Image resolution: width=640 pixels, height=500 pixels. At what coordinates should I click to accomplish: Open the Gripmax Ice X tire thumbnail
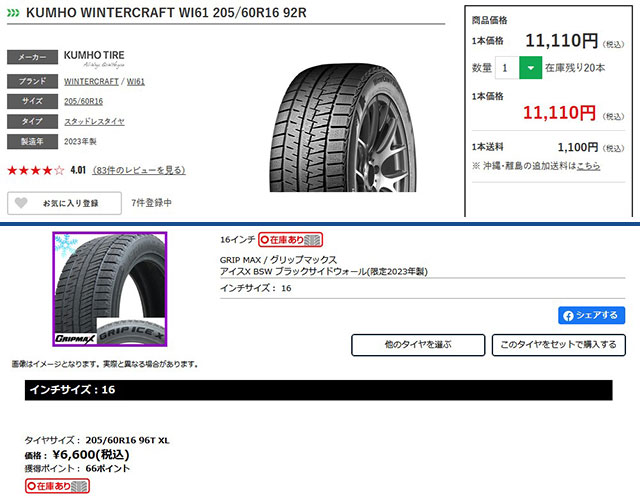point(110,289)
